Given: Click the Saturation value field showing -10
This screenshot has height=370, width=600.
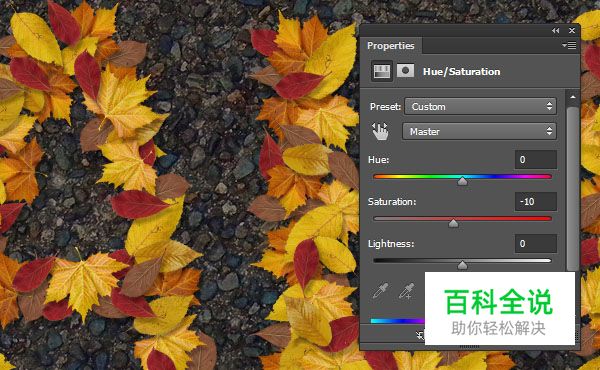Looking at the screenshot, I should click(x=535, y=202).
